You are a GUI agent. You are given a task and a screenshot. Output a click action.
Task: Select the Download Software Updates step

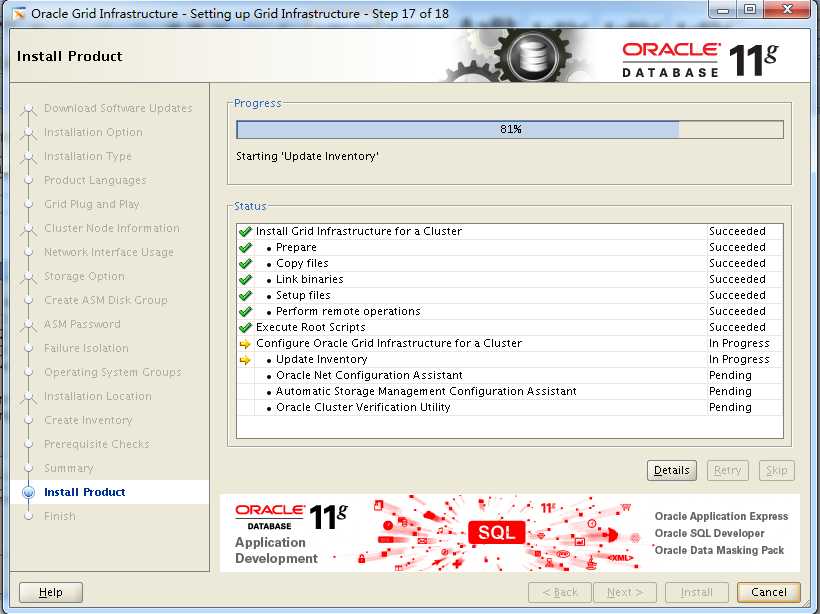click(x=118, y=108)
